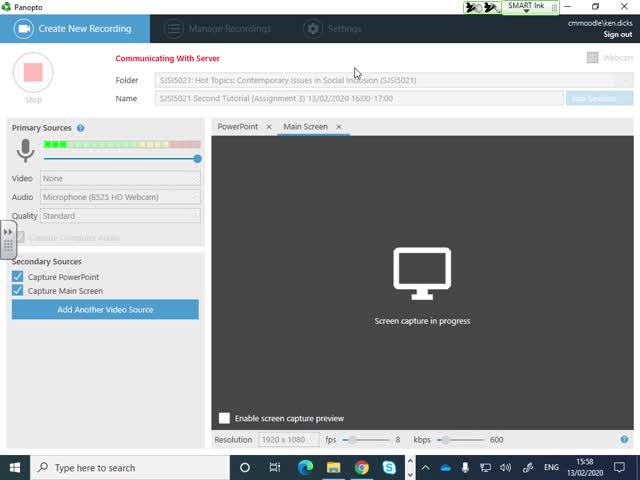The width and height of the screenshot is (640, 480).
Task: Open Microsoft Edge from the taskbar
Action: click(305, 467)
